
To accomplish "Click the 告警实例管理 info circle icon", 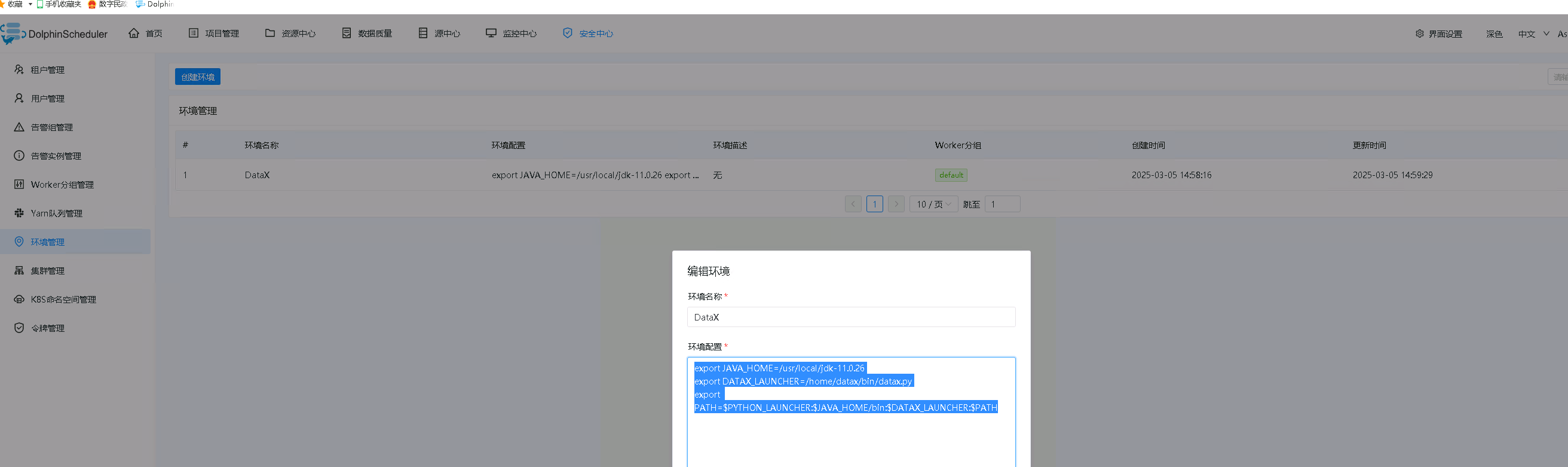I will [19, 155].
